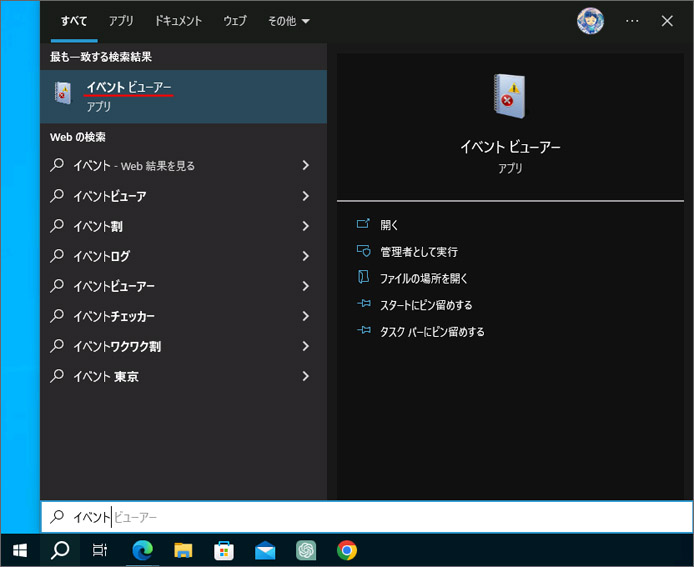Screen dimensions: 694x567
Task: Click the magnifier icon in search box
Action: click(x=57, y=517)
